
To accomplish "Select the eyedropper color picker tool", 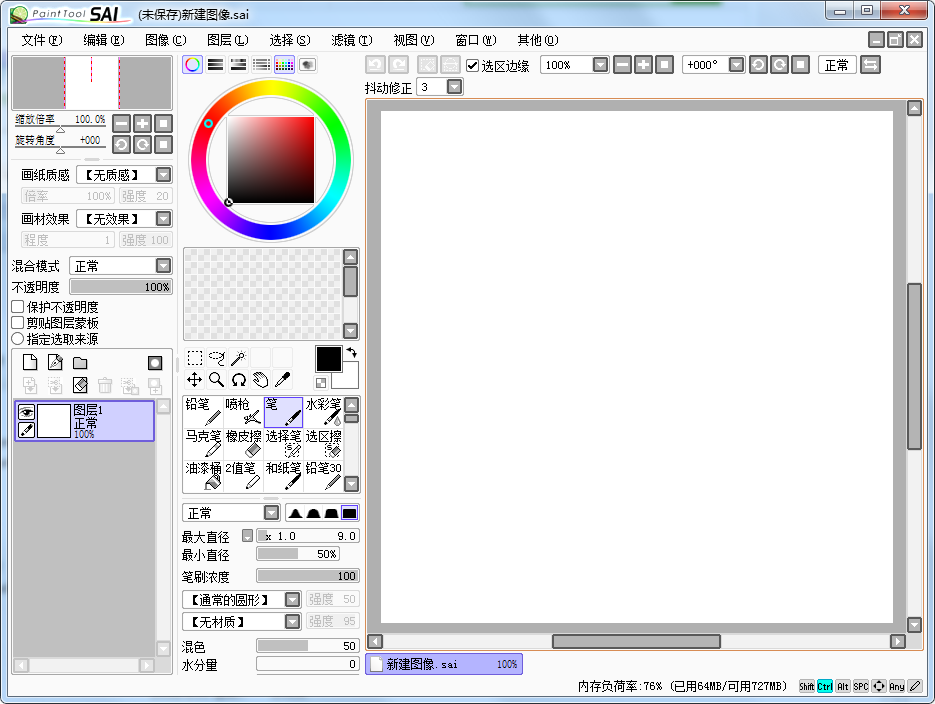I will pos(283,380).
